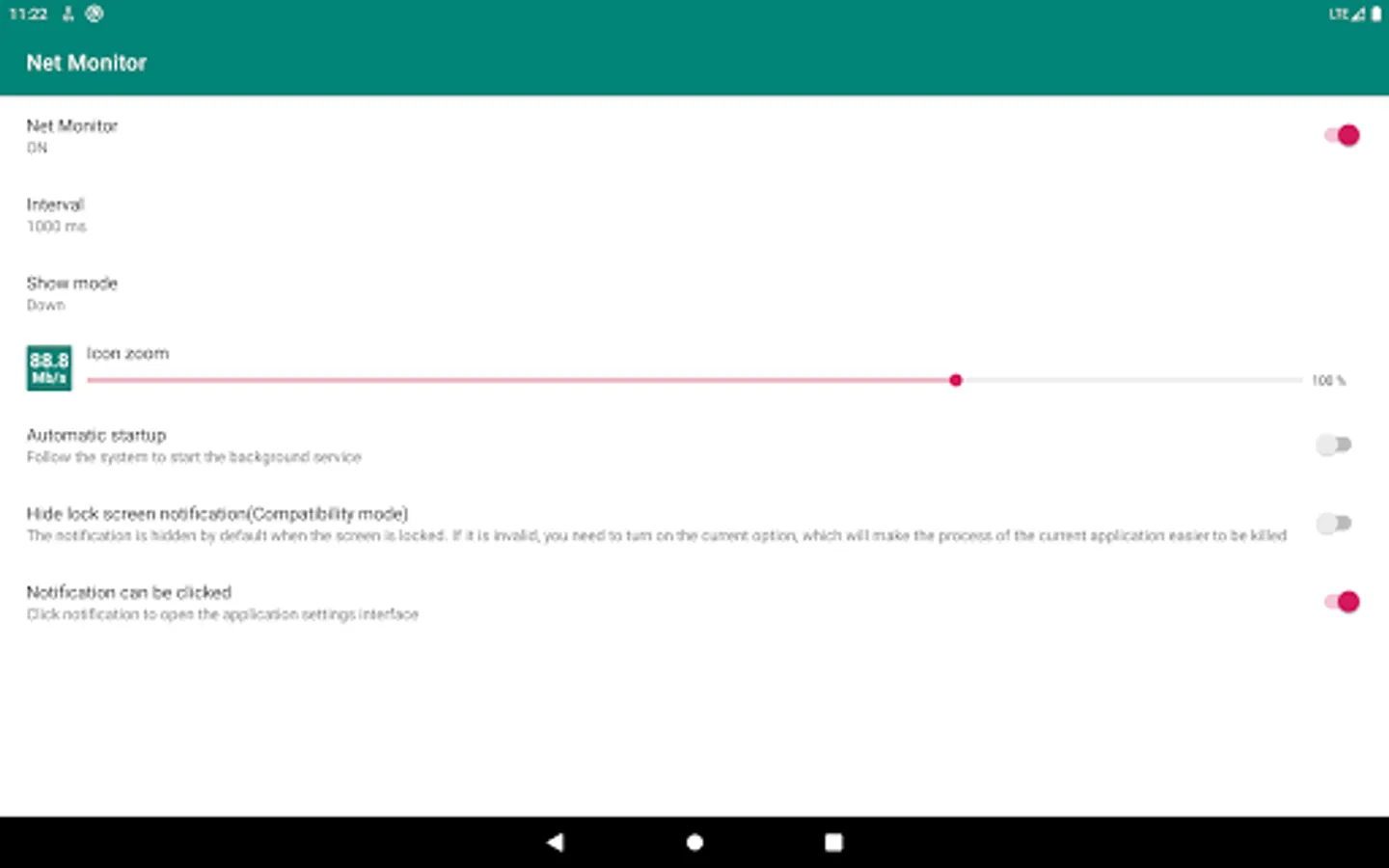
Task: Click the Icon zoom label
Action: (127, 353)
